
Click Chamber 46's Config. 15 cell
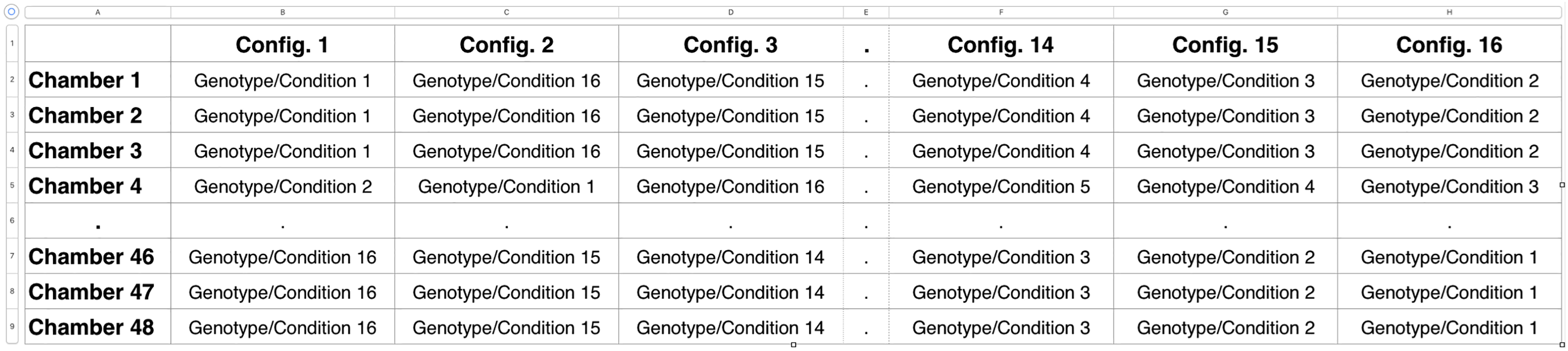coord(1225,257)
